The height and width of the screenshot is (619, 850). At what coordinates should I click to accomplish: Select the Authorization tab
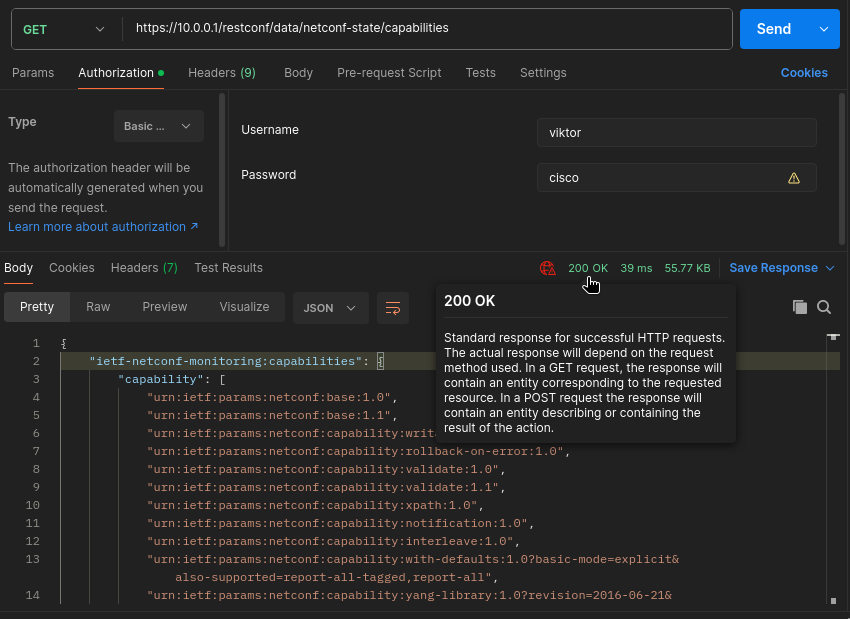click(x=121, y=73)
